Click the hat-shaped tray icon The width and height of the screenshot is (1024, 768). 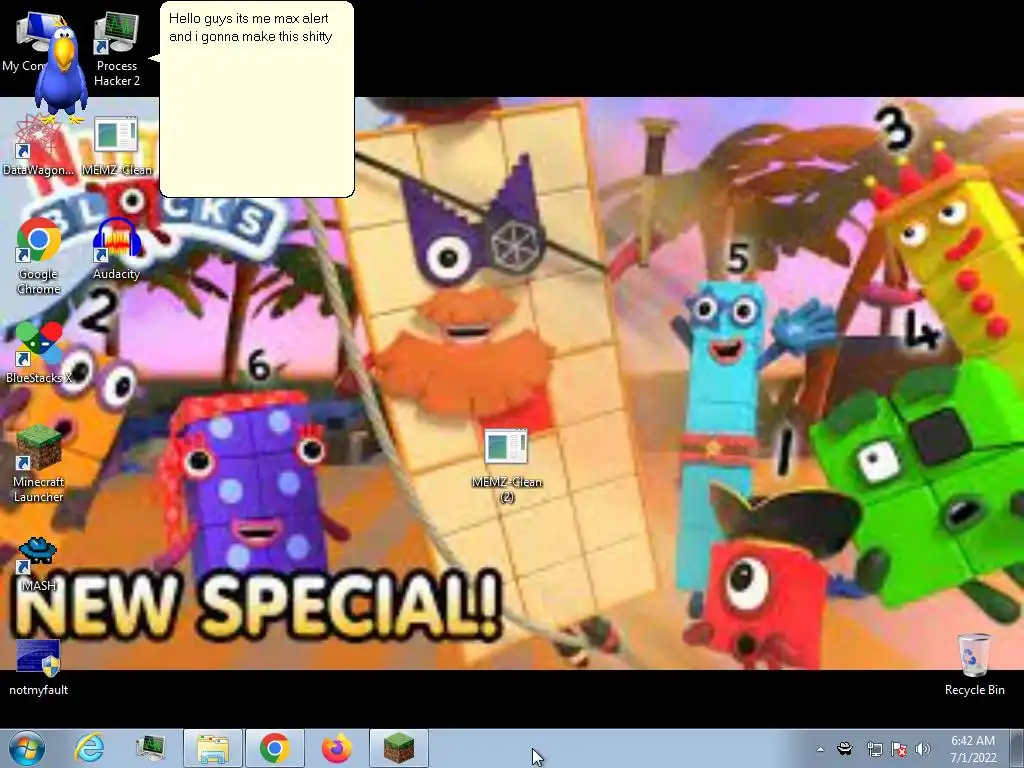[x=845, y=748]
